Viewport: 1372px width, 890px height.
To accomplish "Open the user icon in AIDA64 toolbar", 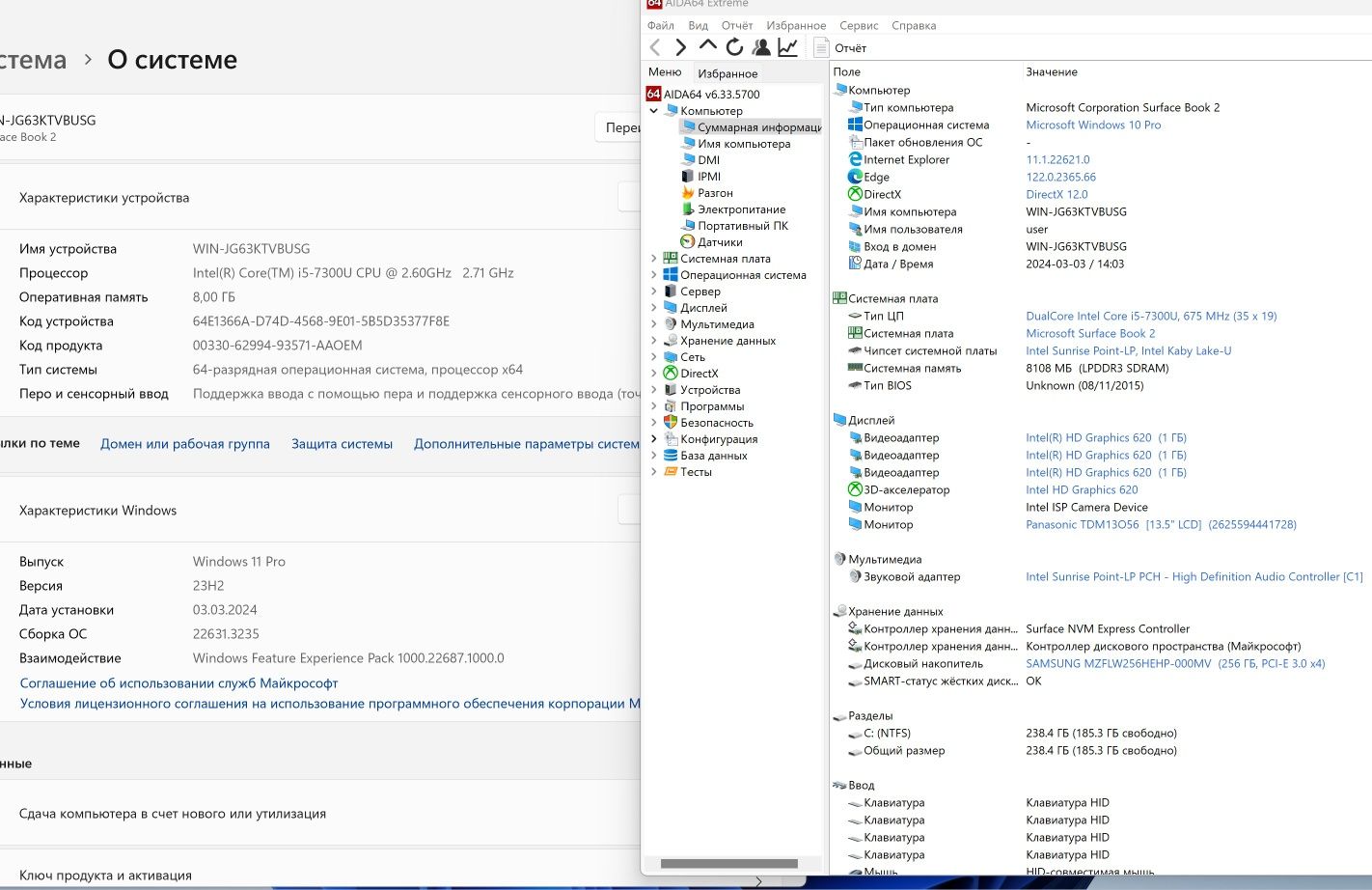I will tap(761, 47).
